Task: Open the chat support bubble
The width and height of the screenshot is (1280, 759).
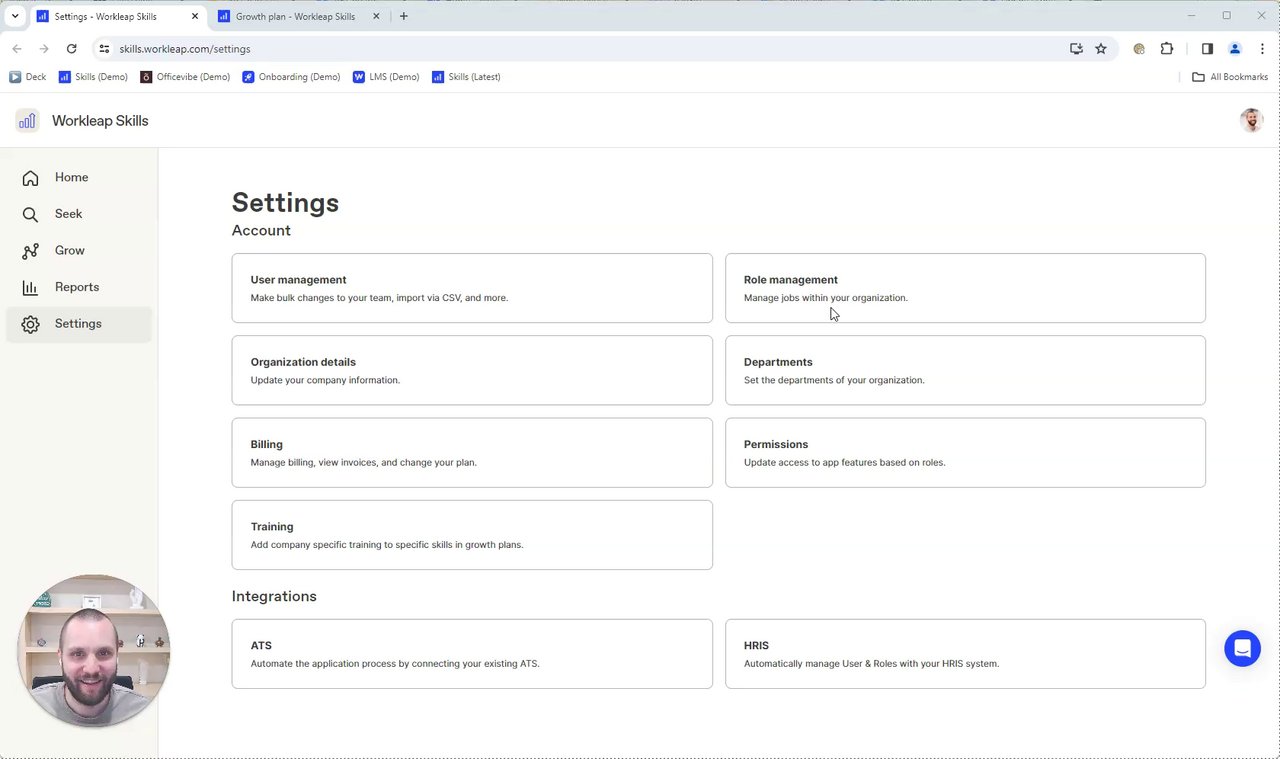Action: pyautogui.click(x=1242, y=648)
